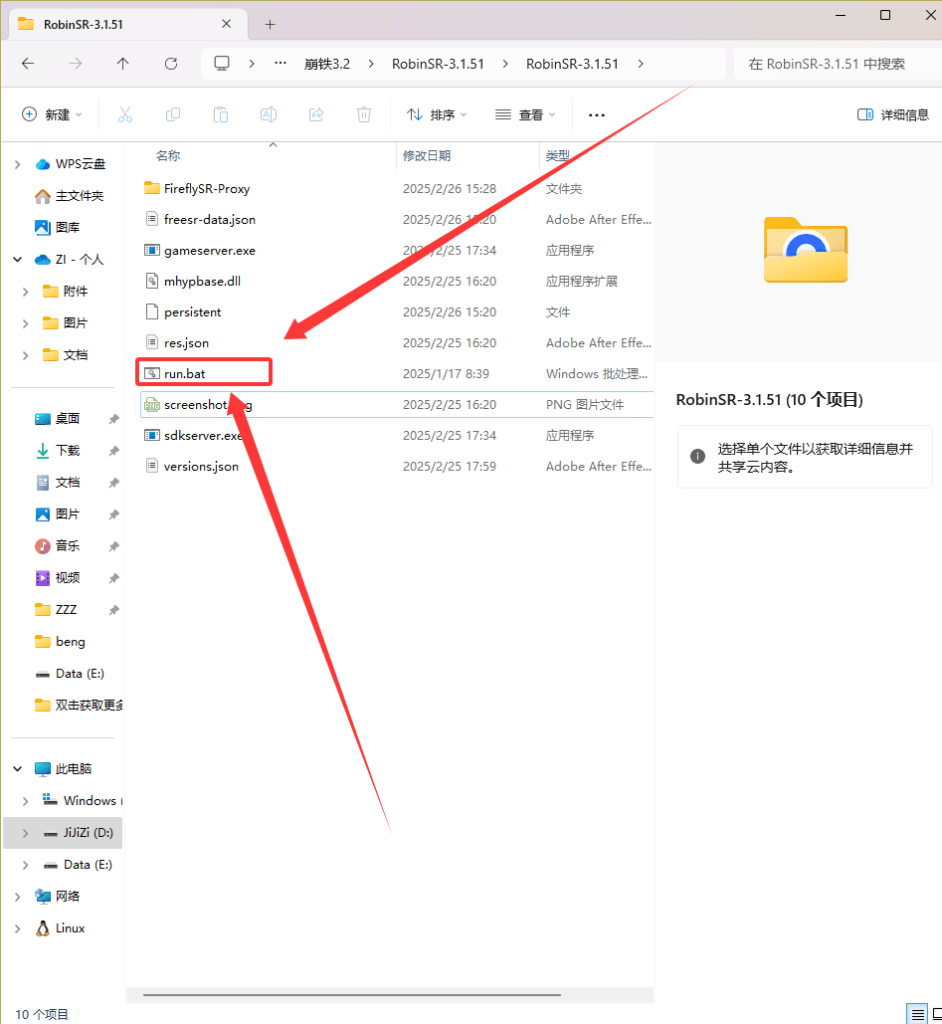Screen dimensions: 942x1024
Task: Open the 查看 view menu
Action: pos(526,115)
